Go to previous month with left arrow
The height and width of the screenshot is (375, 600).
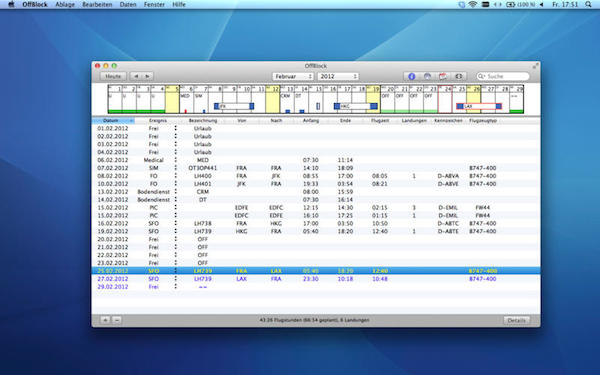click(x=136, y=77)
